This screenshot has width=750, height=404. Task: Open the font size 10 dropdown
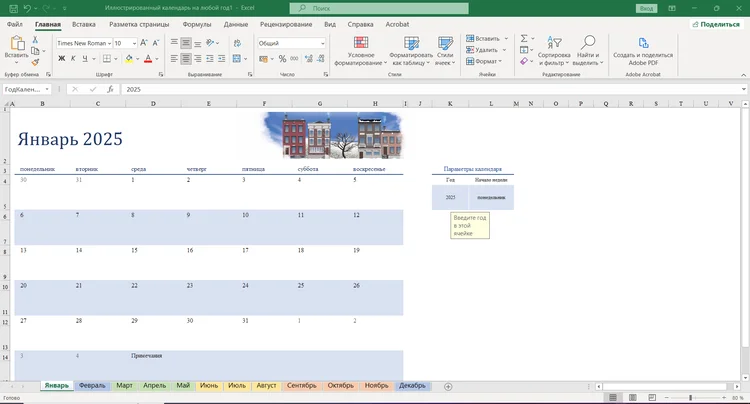click(x=134, y=44)
